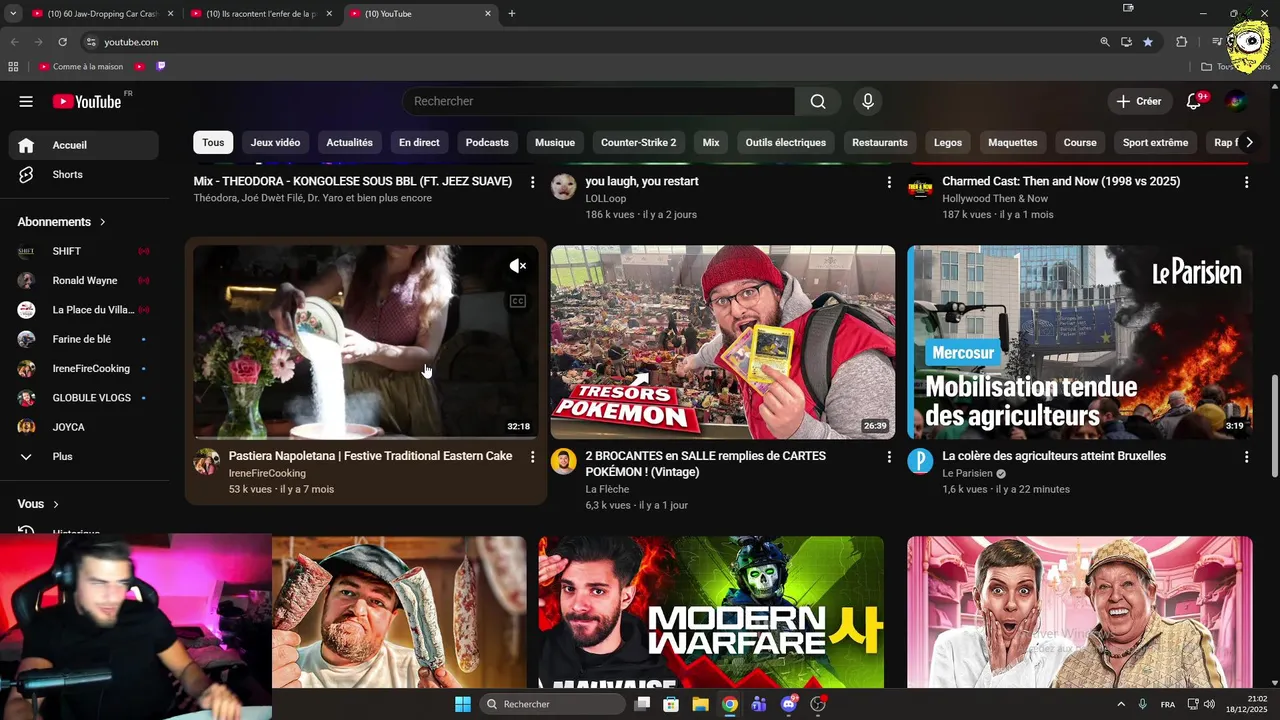Select the Outils électriques filter chip
The height and width of the screenshot is (720, 1280).
[785, 142]
